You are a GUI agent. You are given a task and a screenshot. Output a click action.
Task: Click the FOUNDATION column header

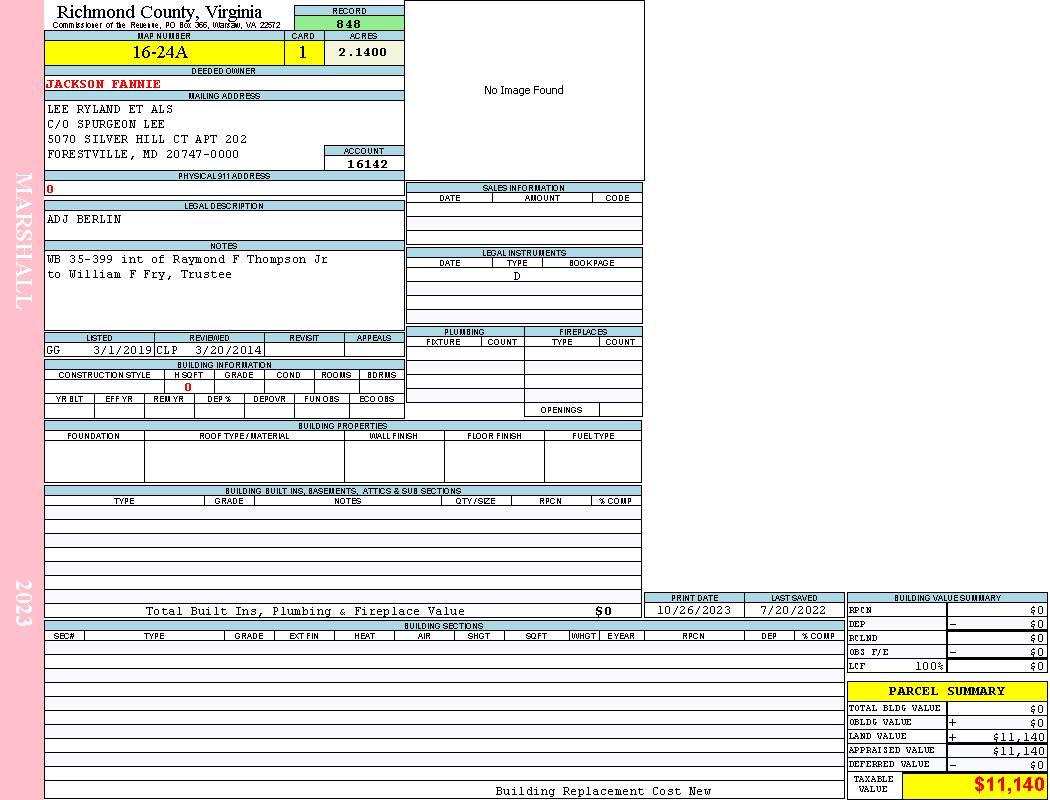[94, 436]
